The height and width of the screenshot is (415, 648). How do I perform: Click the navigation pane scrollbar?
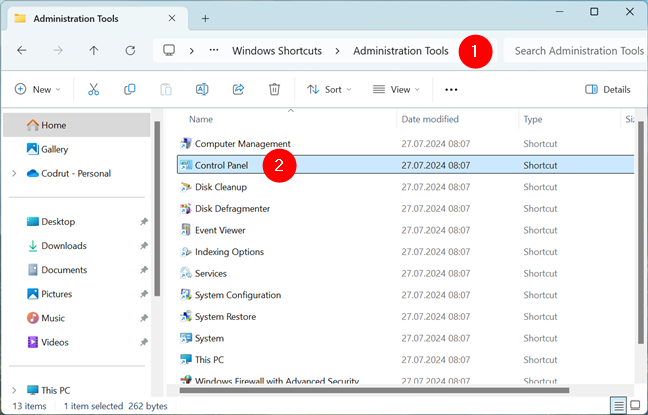point(157,209)
